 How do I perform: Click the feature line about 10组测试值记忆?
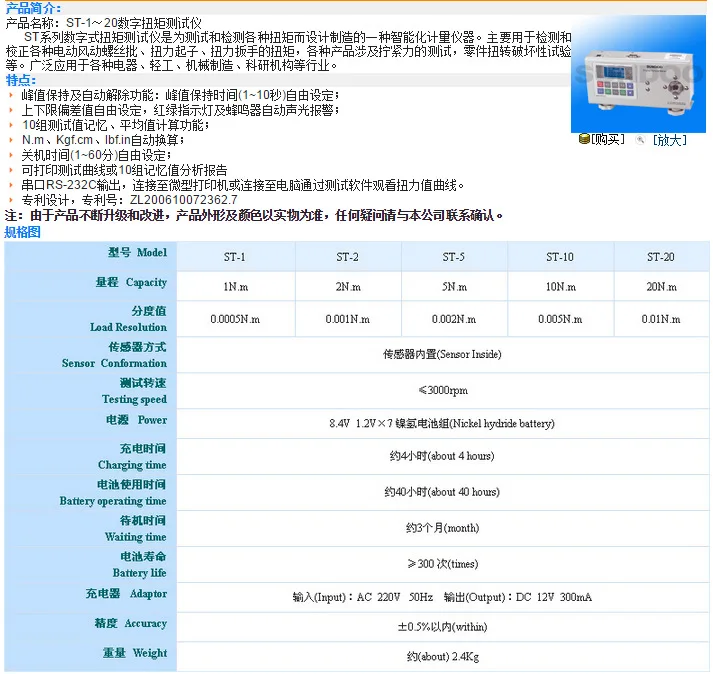[115, 125]
